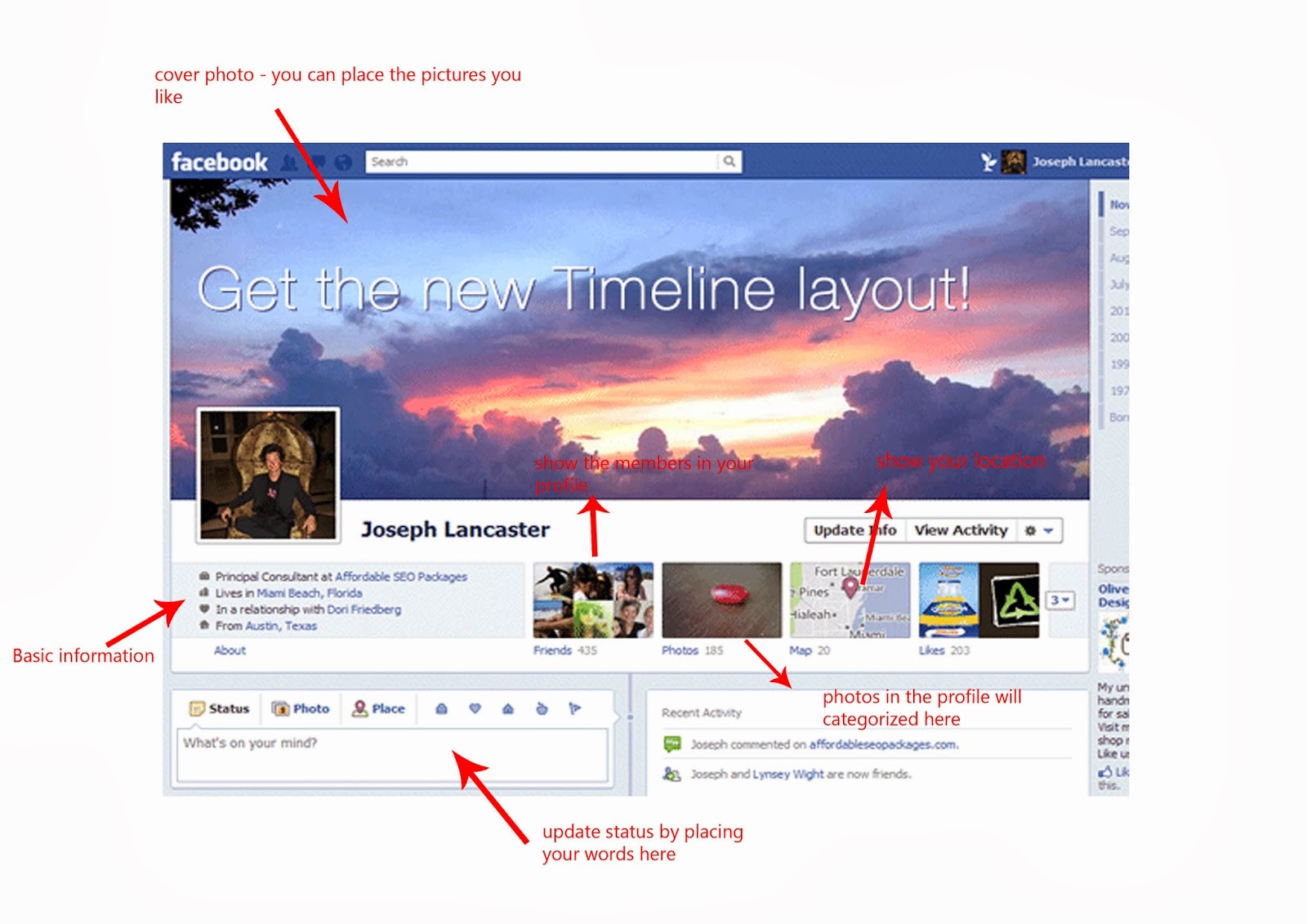Image resolution: width=1307 pixels, height=924 pixels.
Task: Click the sponsored ad image
Action: tap(1114, 644)
